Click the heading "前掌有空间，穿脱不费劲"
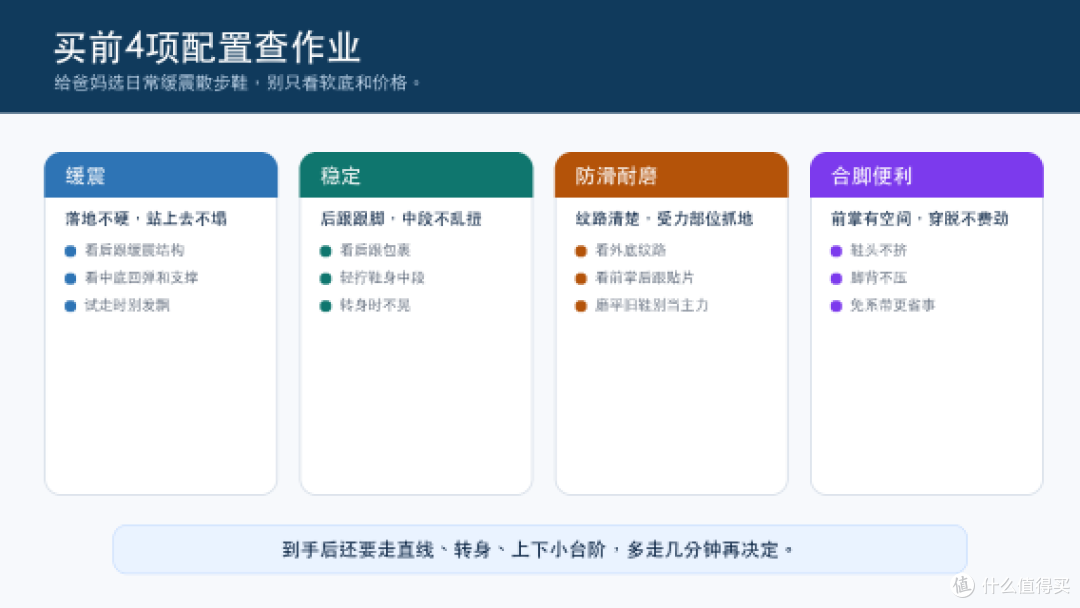Screen dimensions: 1080x608 pos(920,219)
